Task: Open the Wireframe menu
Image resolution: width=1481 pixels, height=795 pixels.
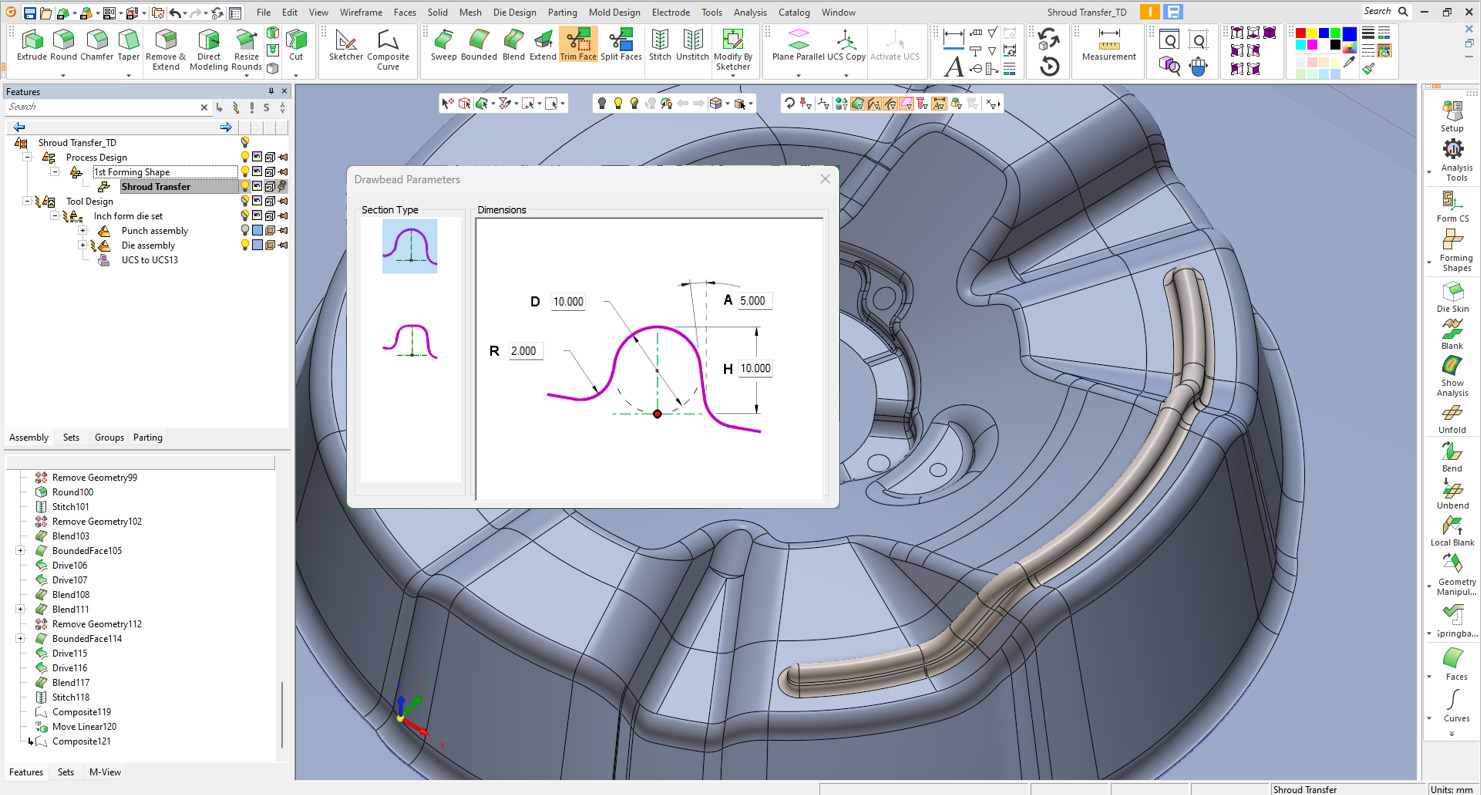Action: point(361,12)
